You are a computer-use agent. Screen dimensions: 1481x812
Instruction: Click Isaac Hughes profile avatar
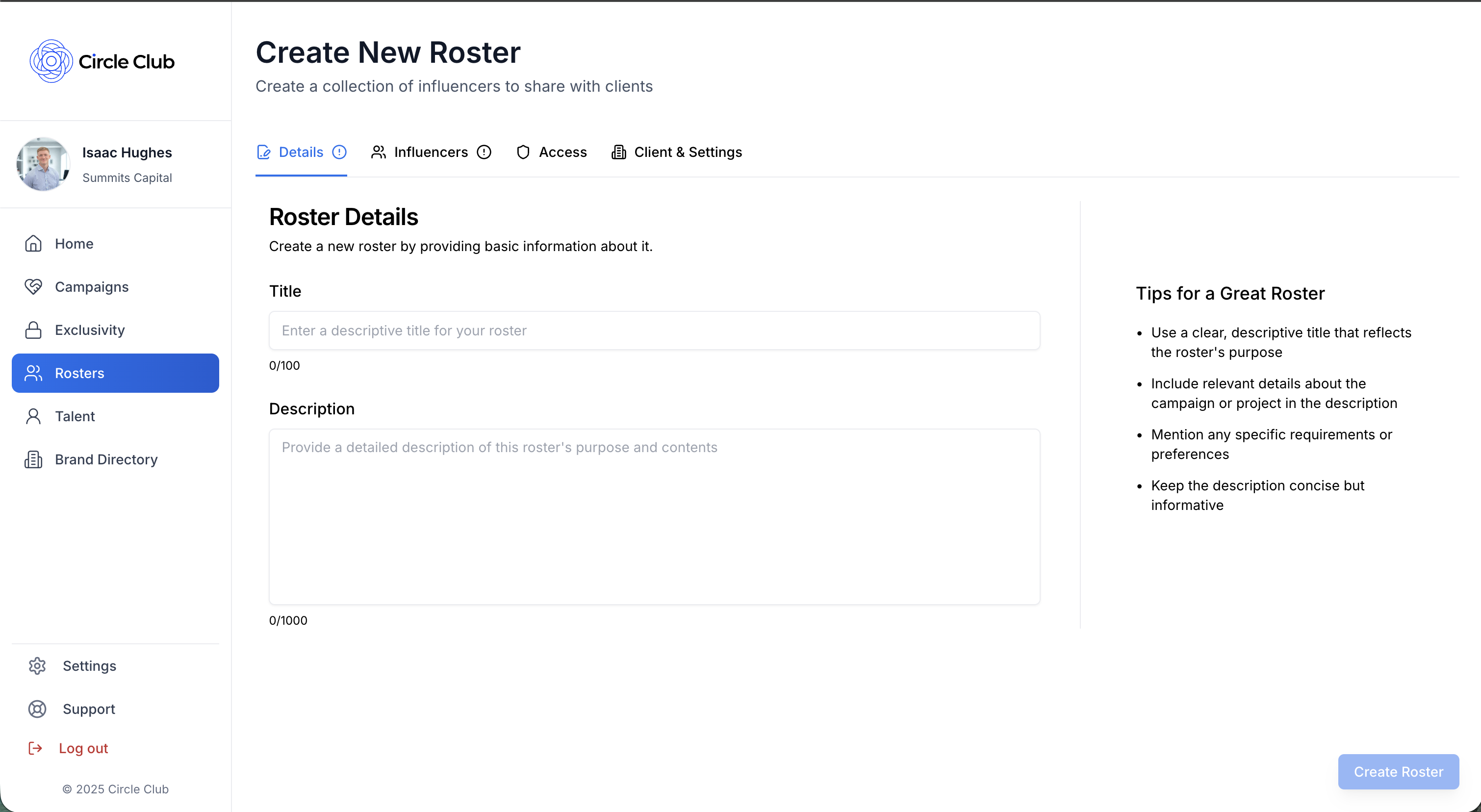tap(43, 164)
